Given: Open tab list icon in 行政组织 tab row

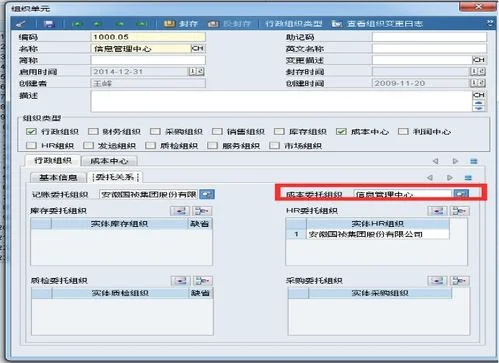Looking at the screenshot, I should point(474,161).
